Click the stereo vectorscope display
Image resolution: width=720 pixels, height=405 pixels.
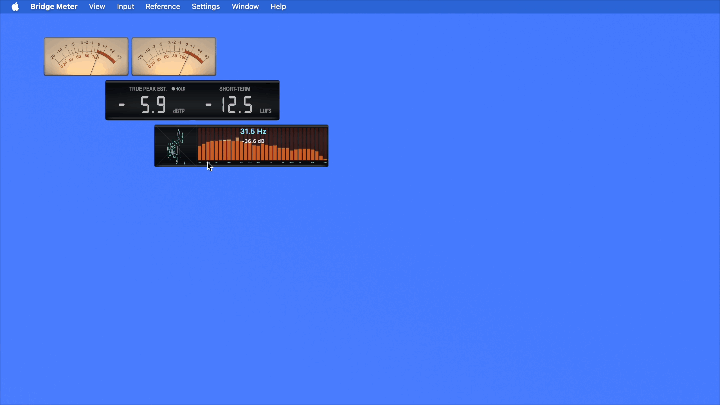tap(176, 146)
